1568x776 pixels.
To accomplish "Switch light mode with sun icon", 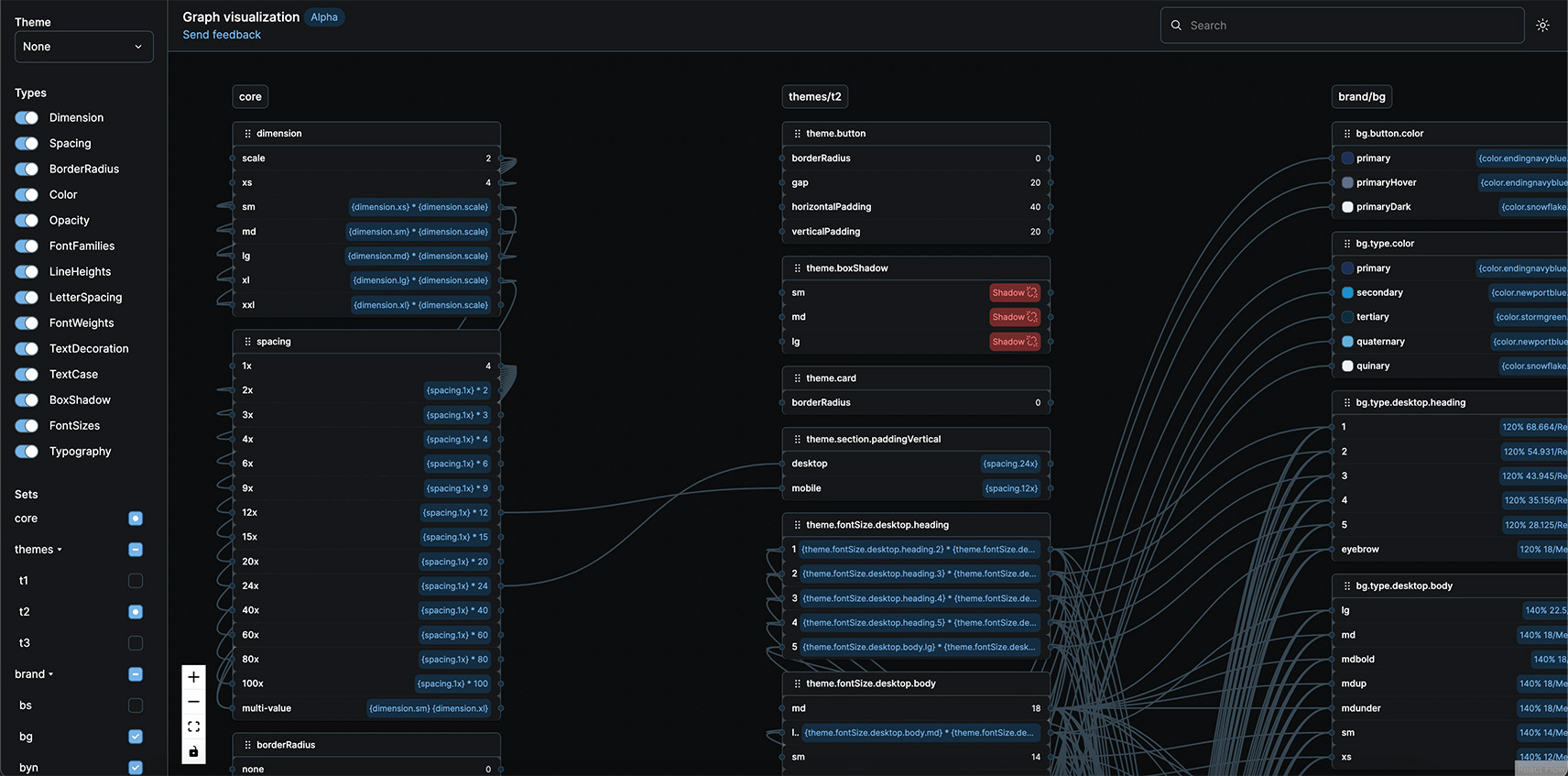I will point(1542,26).
